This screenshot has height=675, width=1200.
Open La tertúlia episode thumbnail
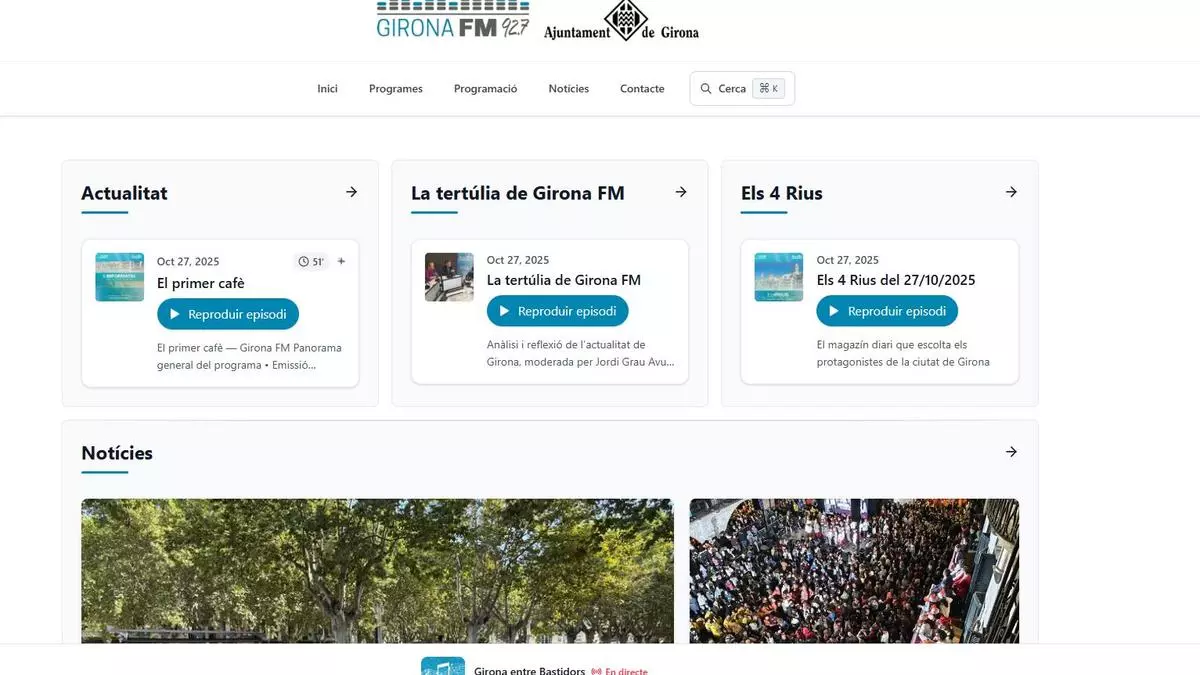tap(449, 277)
